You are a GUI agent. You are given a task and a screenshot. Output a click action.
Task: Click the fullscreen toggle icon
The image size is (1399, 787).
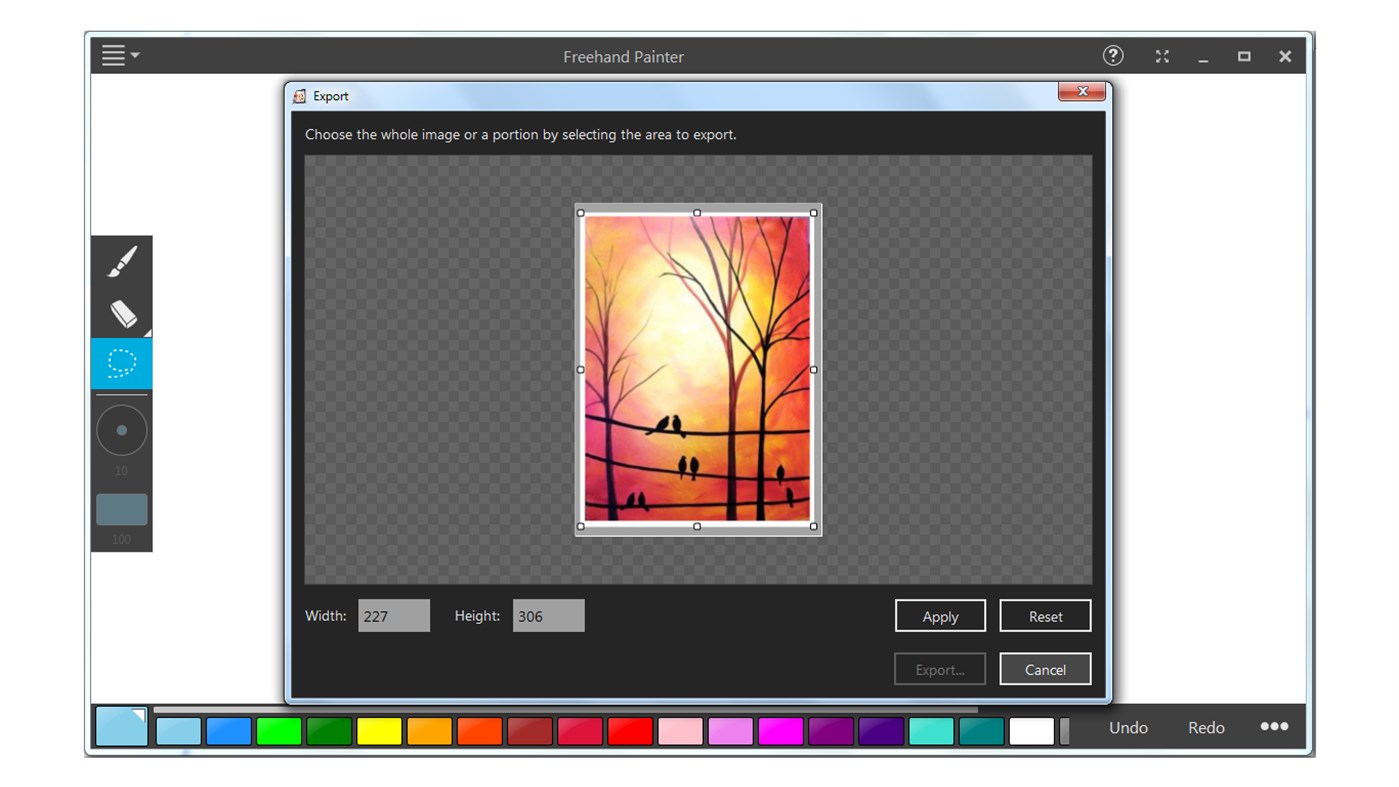[x=1162, y=56]
